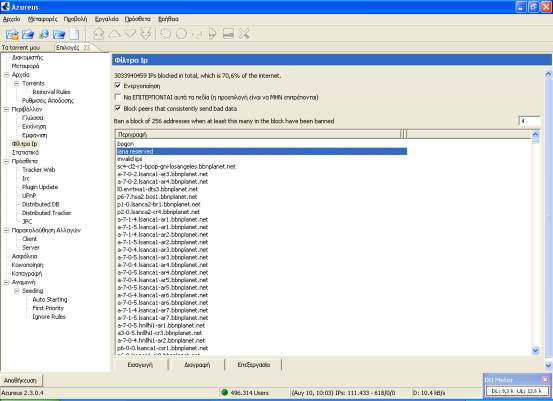Select the bogon row in the list
The height and width of the screenshot is (401, 553).
pyautogui.click(x=261, y=144)
